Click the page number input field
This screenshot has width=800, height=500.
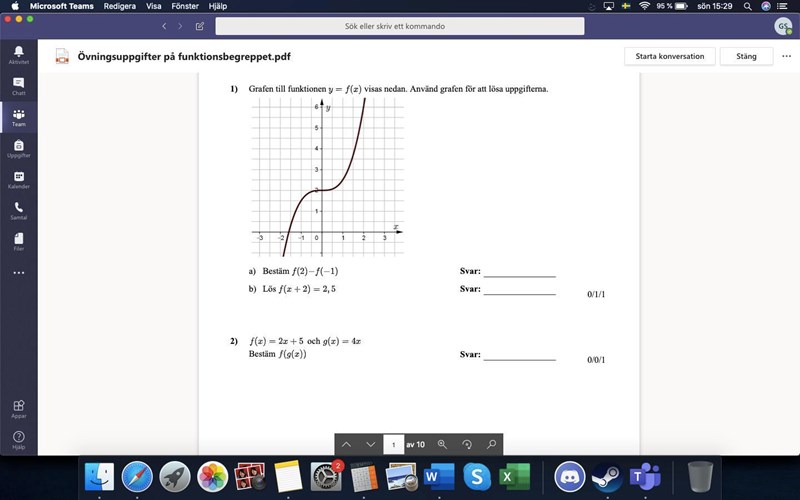tap(394, 444)
